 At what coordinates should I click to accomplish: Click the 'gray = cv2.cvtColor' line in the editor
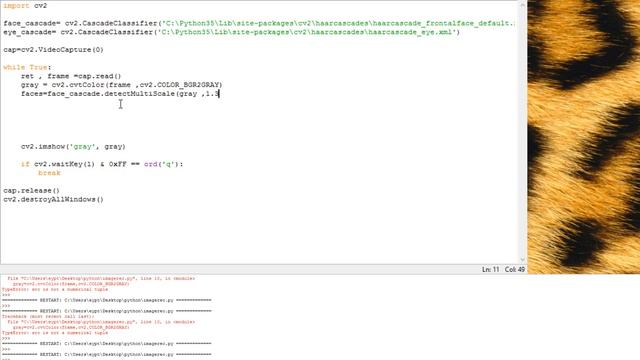[122, 85]
